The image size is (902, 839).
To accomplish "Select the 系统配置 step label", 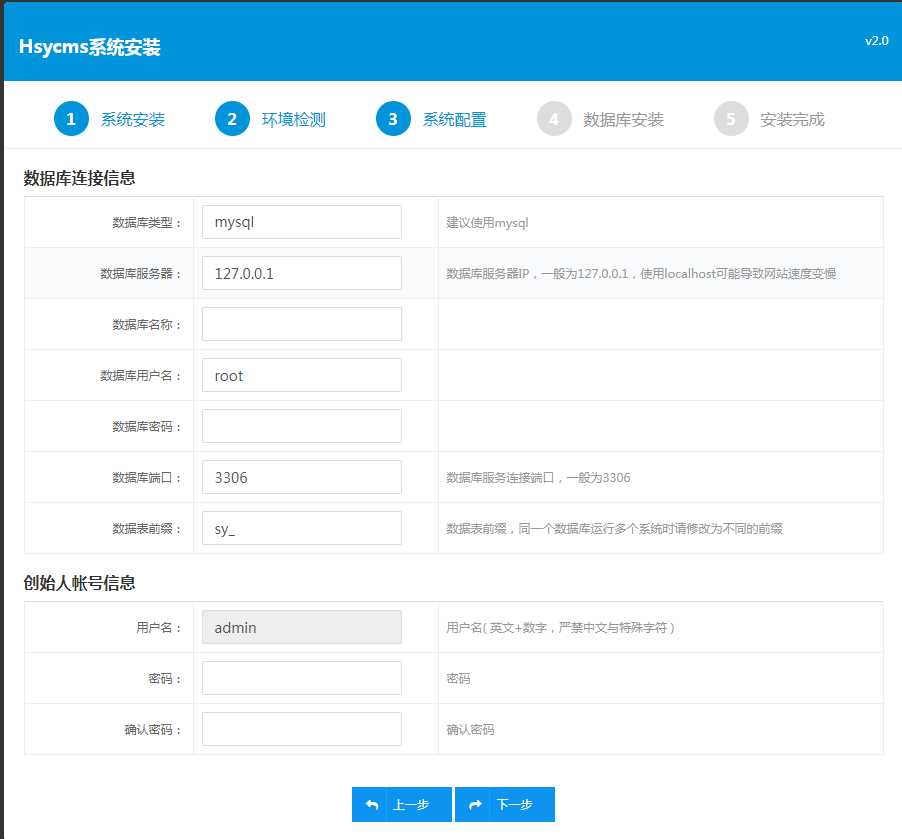I will pyautogui.click(x=455, y=119).
